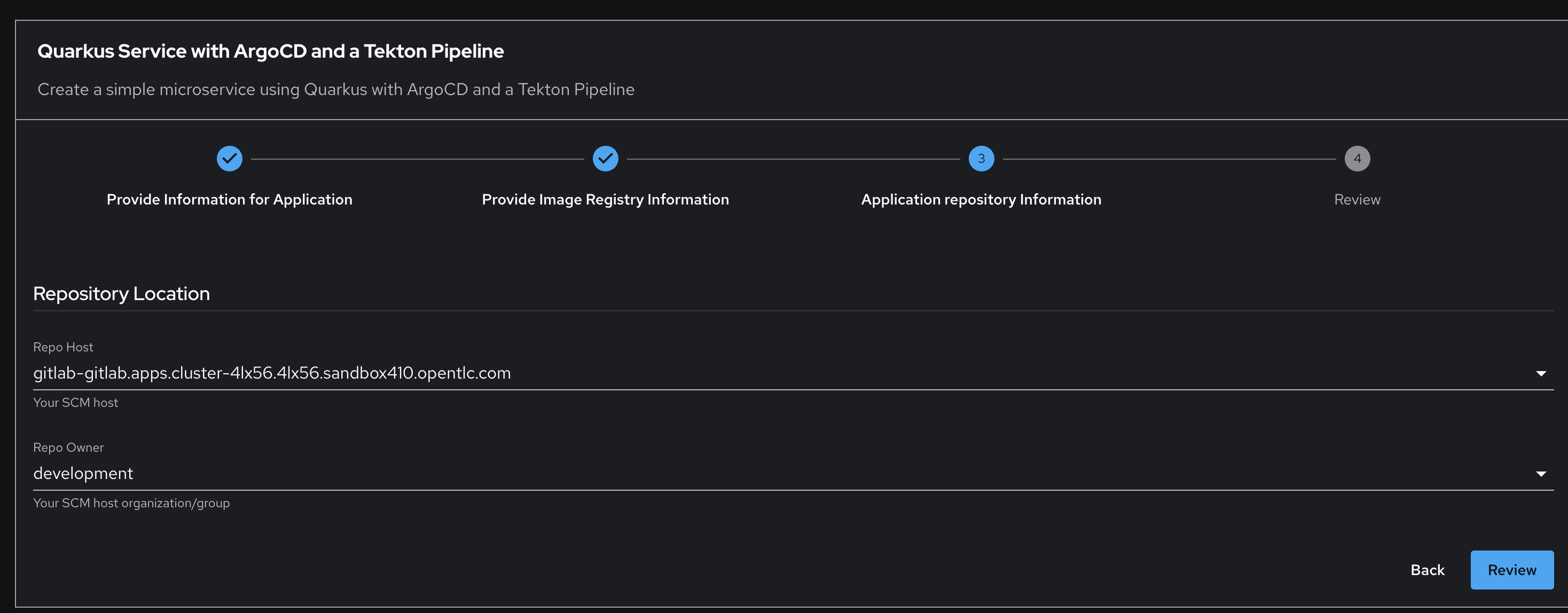
Task: Click 'Your SCM host organization/group' helper text
Action: 131,503
